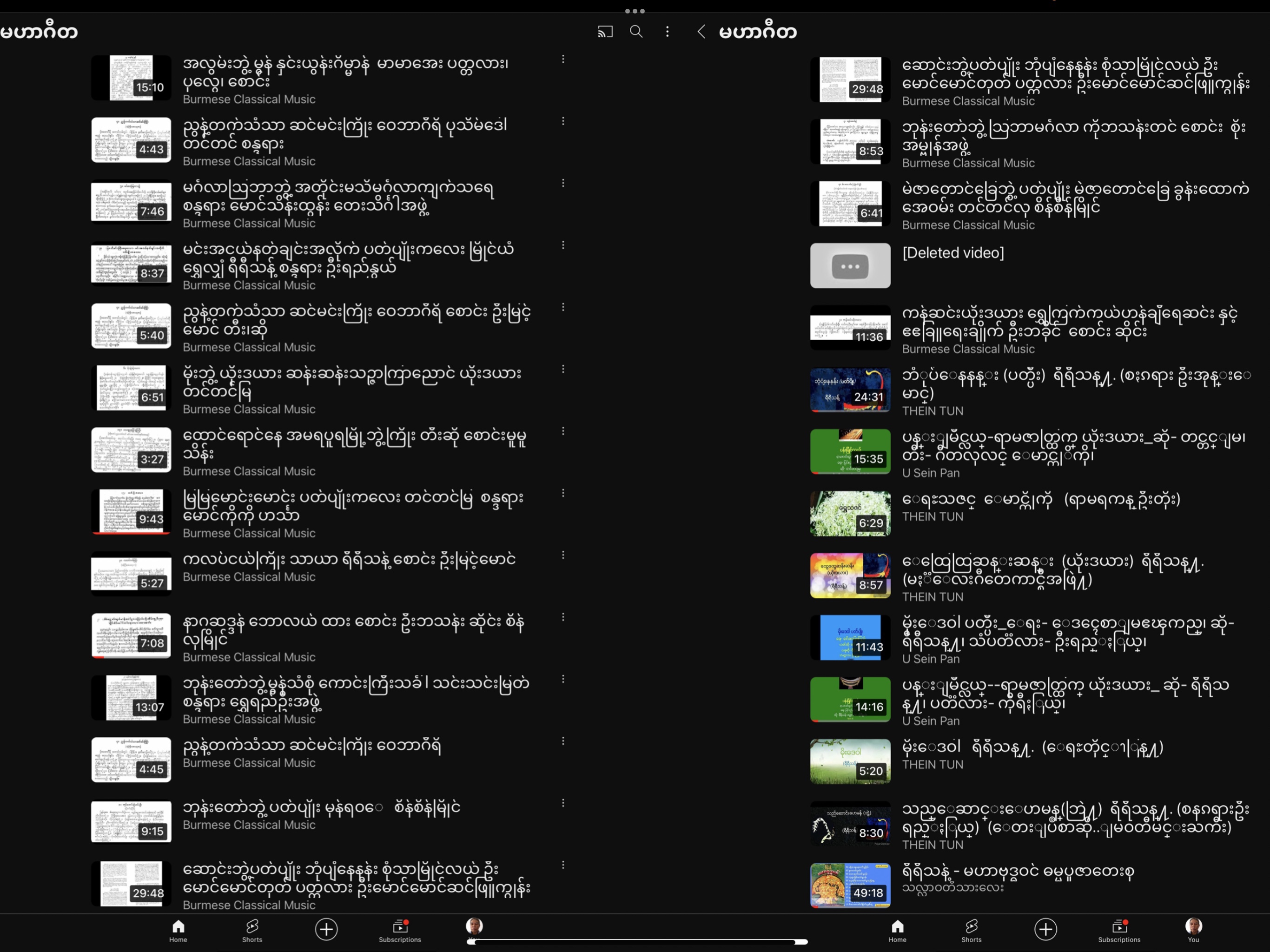This screenshot has height=952, width=1270.
Task: Open options for the 15:10 video
Action: (563, 59)
